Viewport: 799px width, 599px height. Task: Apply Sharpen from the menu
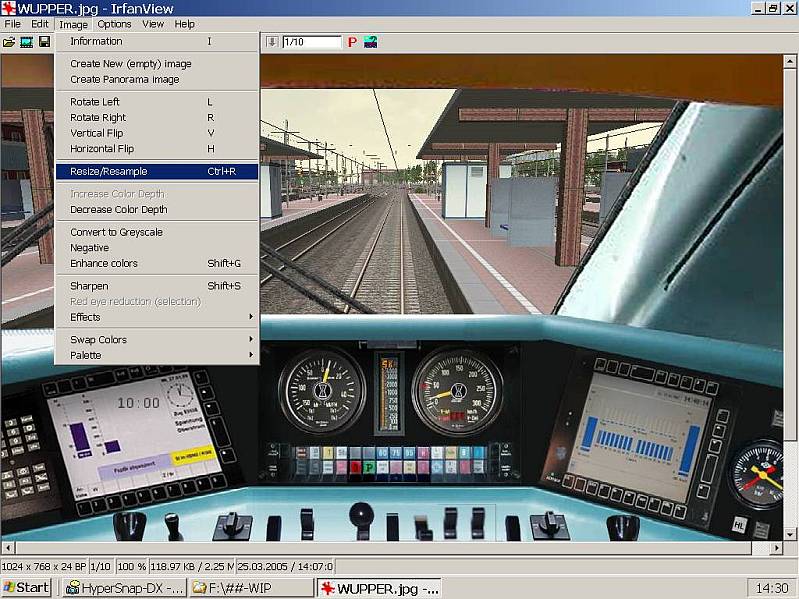coord(157,286)
